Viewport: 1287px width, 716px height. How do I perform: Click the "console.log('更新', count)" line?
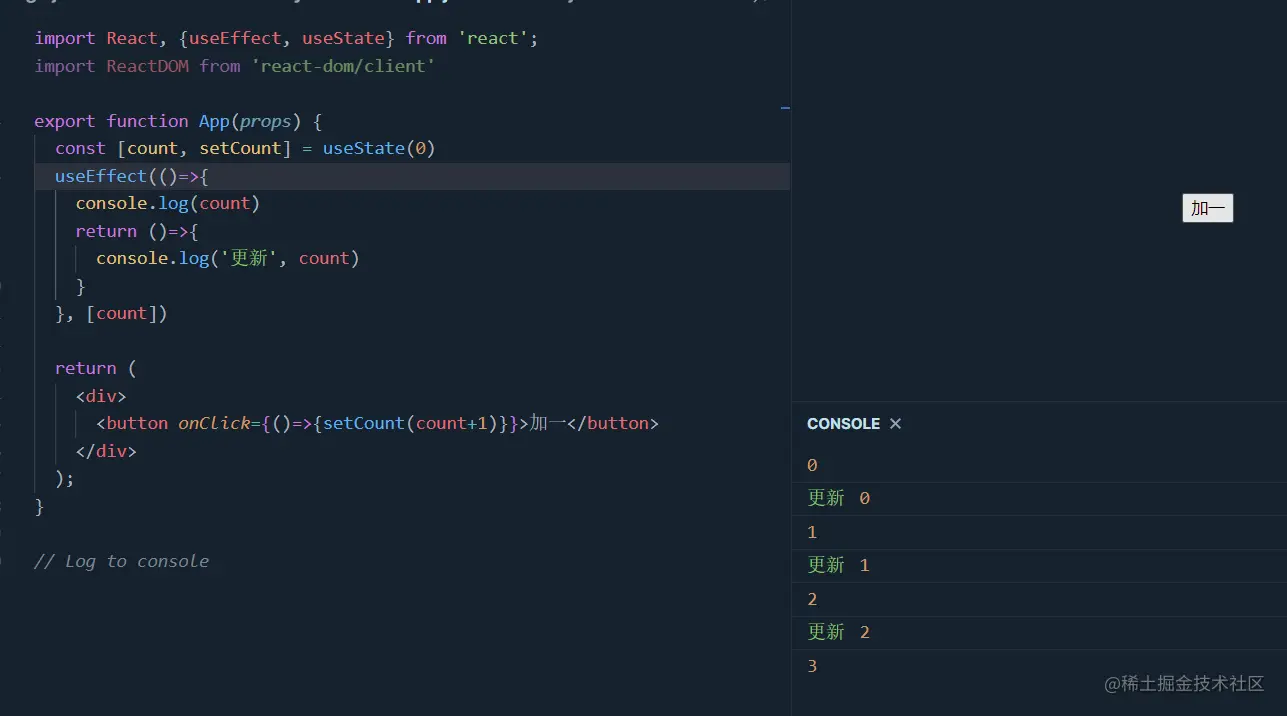click(x=228, y=258)
